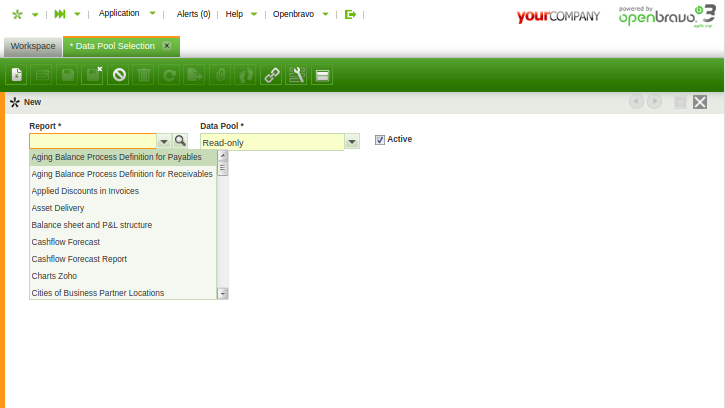725x408 pixels.
Task: Expand the Help menu arrow
Action: [254, 14]
